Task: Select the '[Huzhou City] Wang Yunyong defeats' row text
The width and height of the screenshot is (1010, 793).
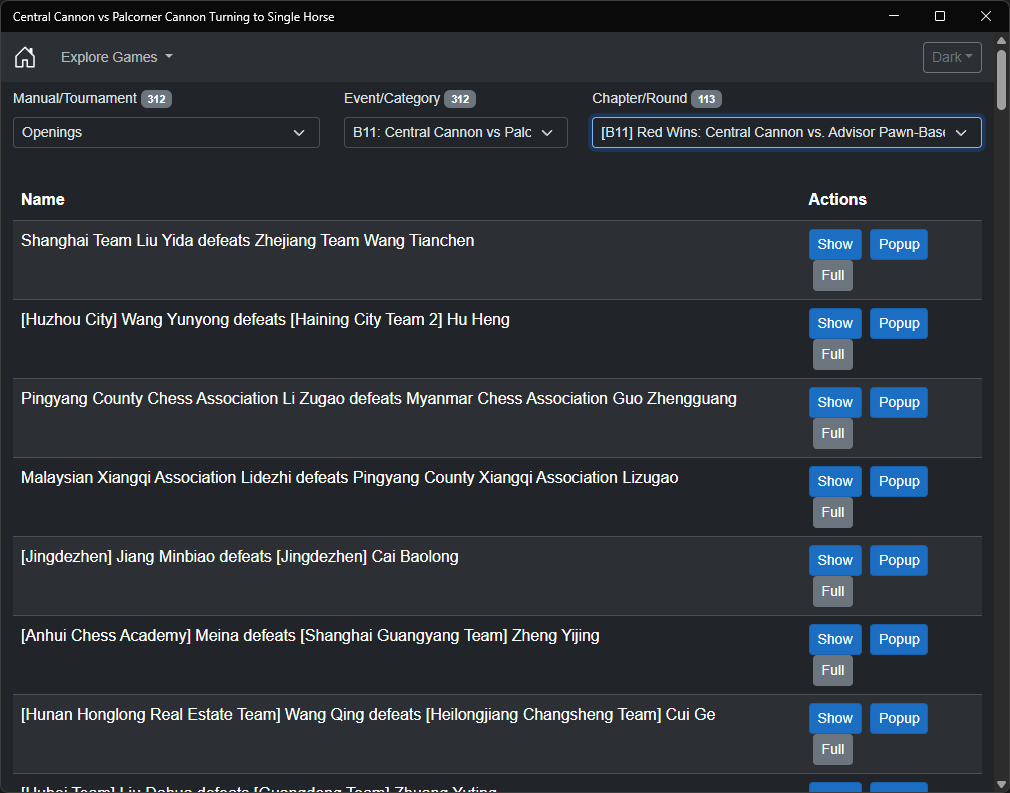Action: click(x=265, y=320)
